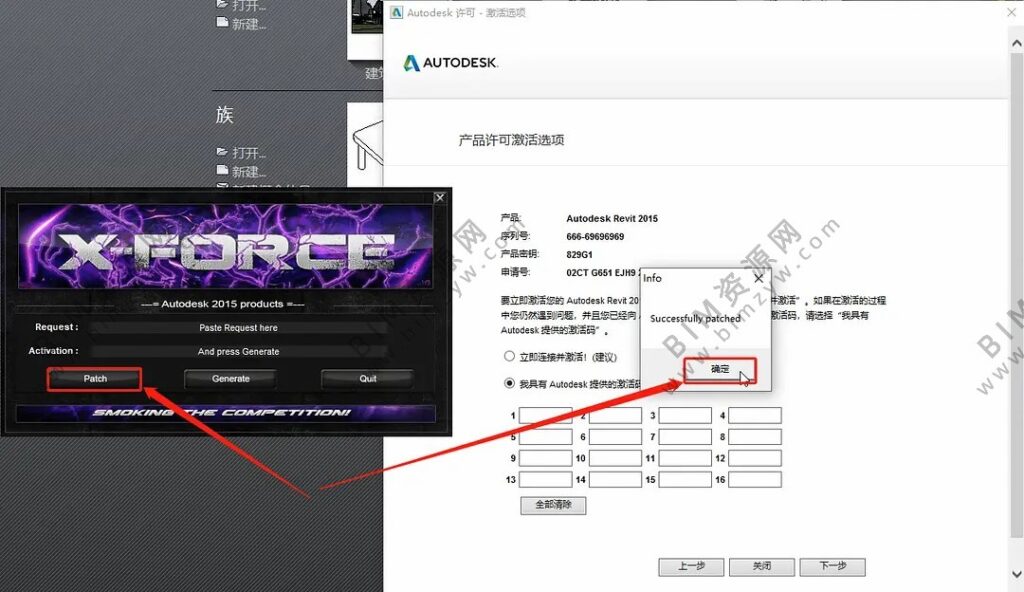
Task: Click the product key text 829G1
Action: pos(579,254)
